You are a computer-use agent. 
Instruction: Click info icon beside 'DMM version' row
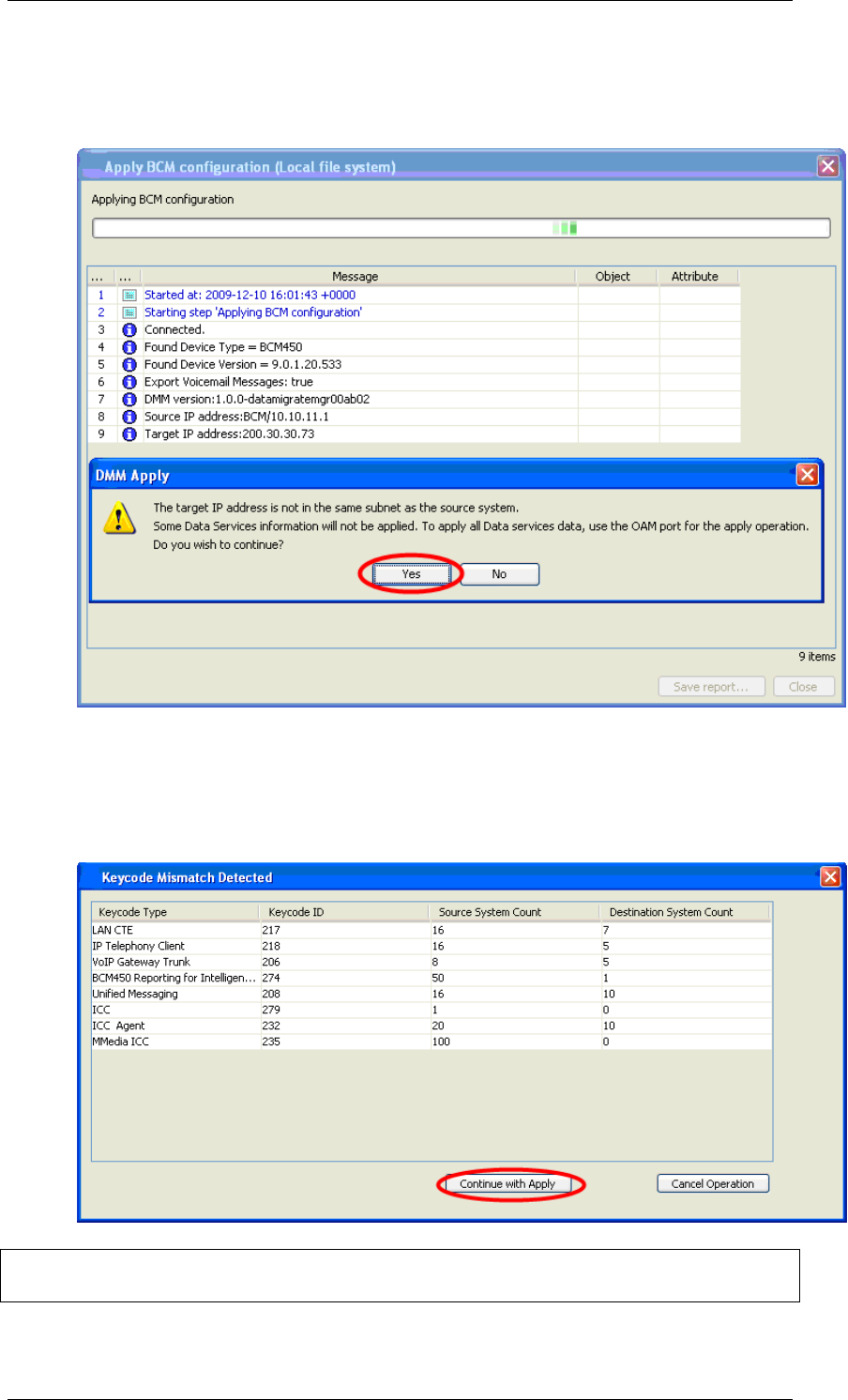coord(129,400)
